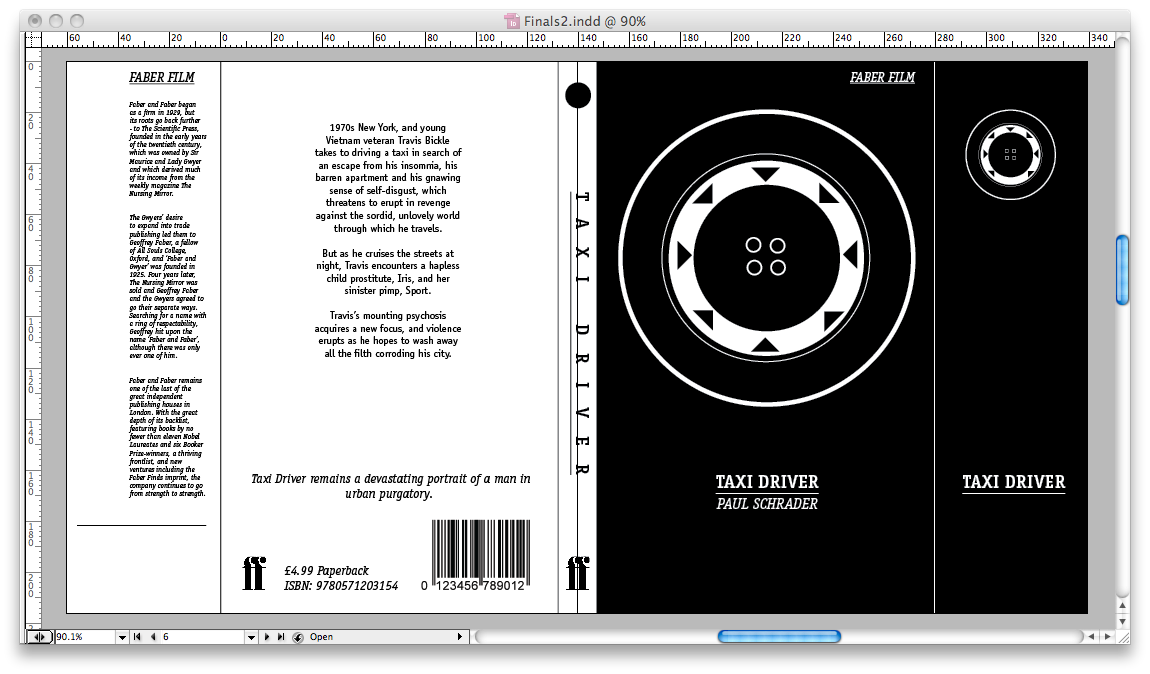Click the Finals2.indd document icon in title bar
This screenshot has width=1150, height=674.
[x=512, y=21]
